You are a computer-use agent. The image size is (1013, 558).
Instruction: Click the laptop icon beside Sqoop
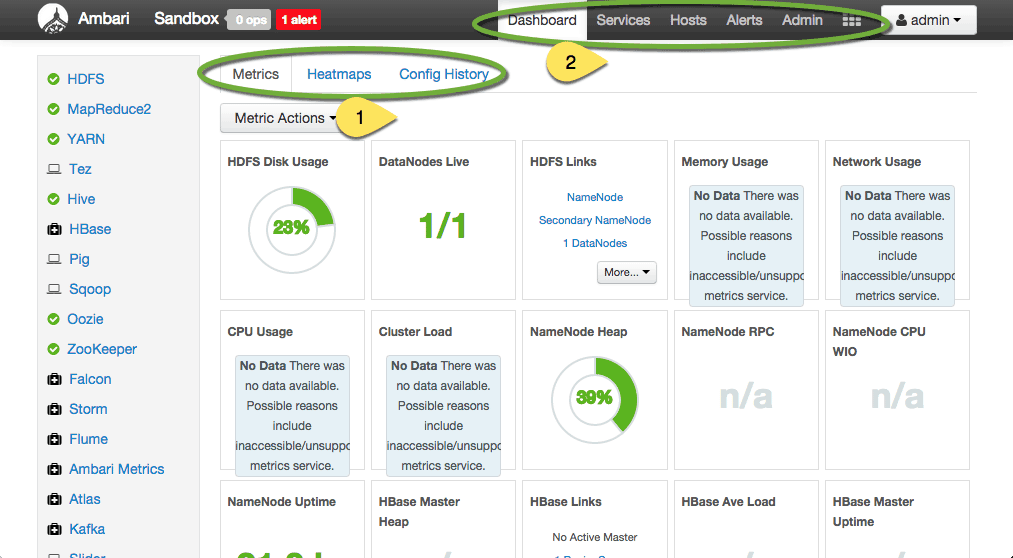pyautogui.click(x=54, y=289)
